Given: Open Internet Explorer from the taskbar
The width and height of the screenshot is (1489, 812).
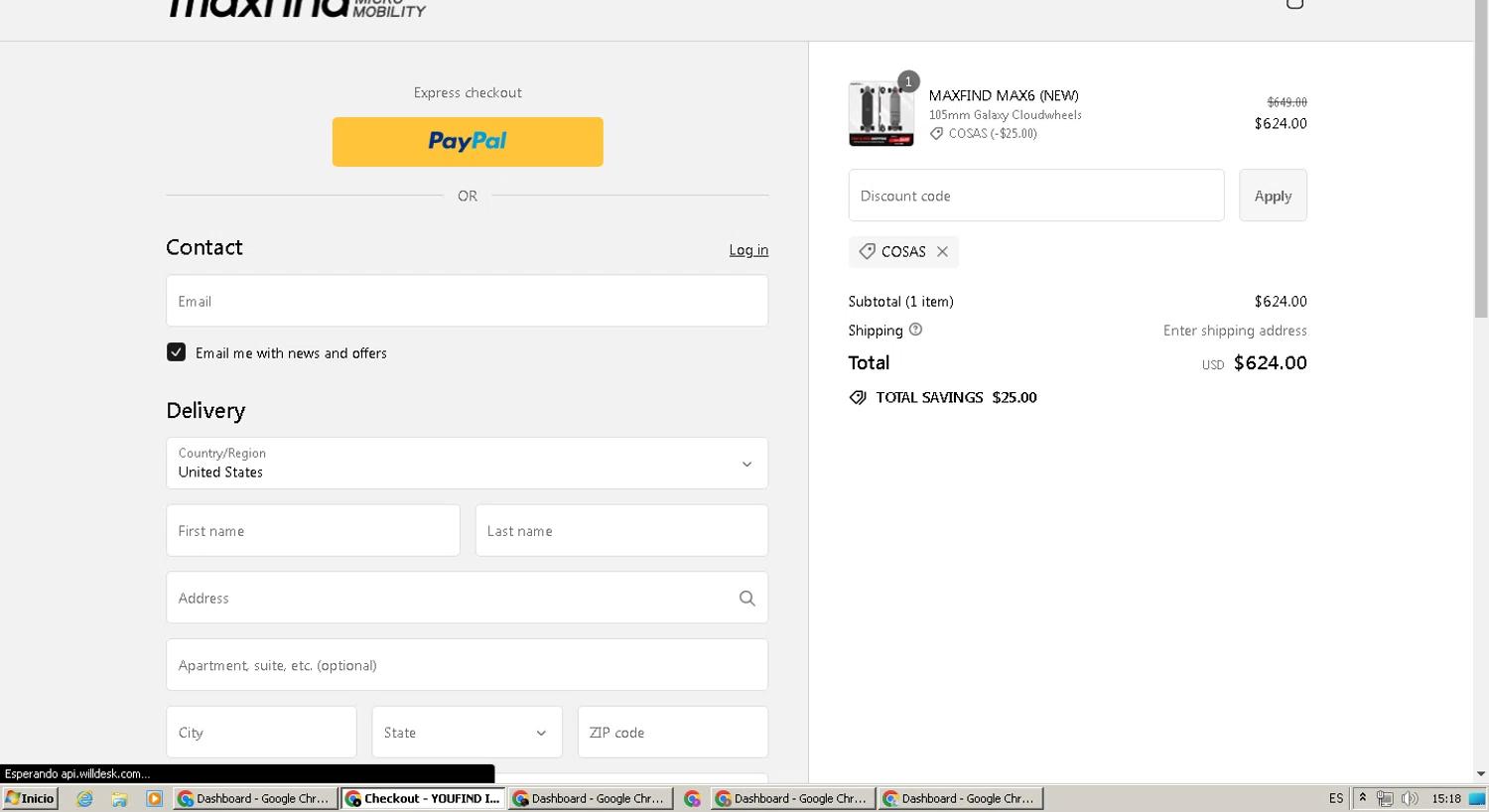Looking at the screenshot, I should [x=84, y=798].
